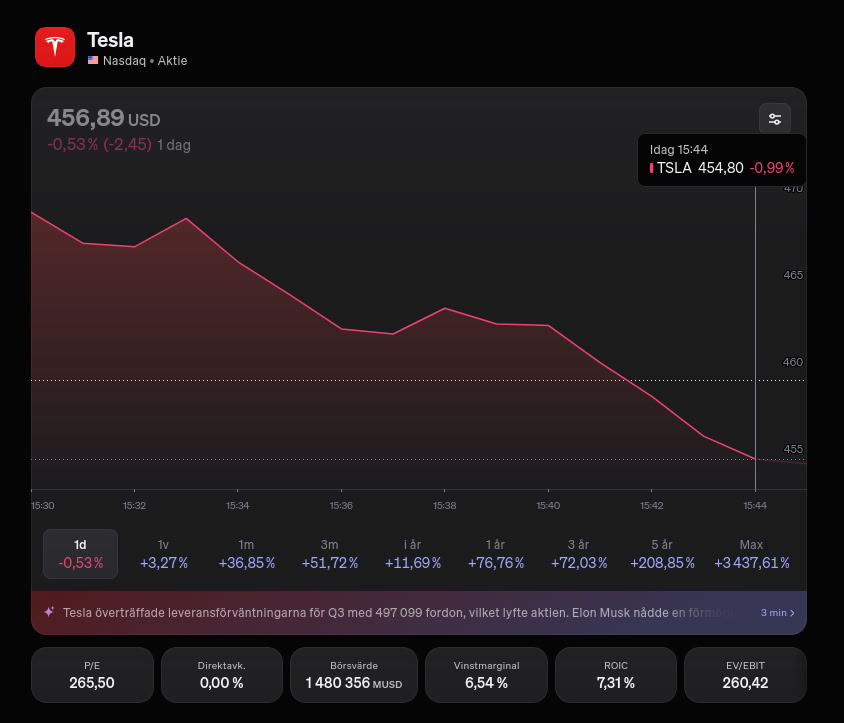Click the chart crosshair line at 15:44
Screen dimensions: 844x723
755,338
